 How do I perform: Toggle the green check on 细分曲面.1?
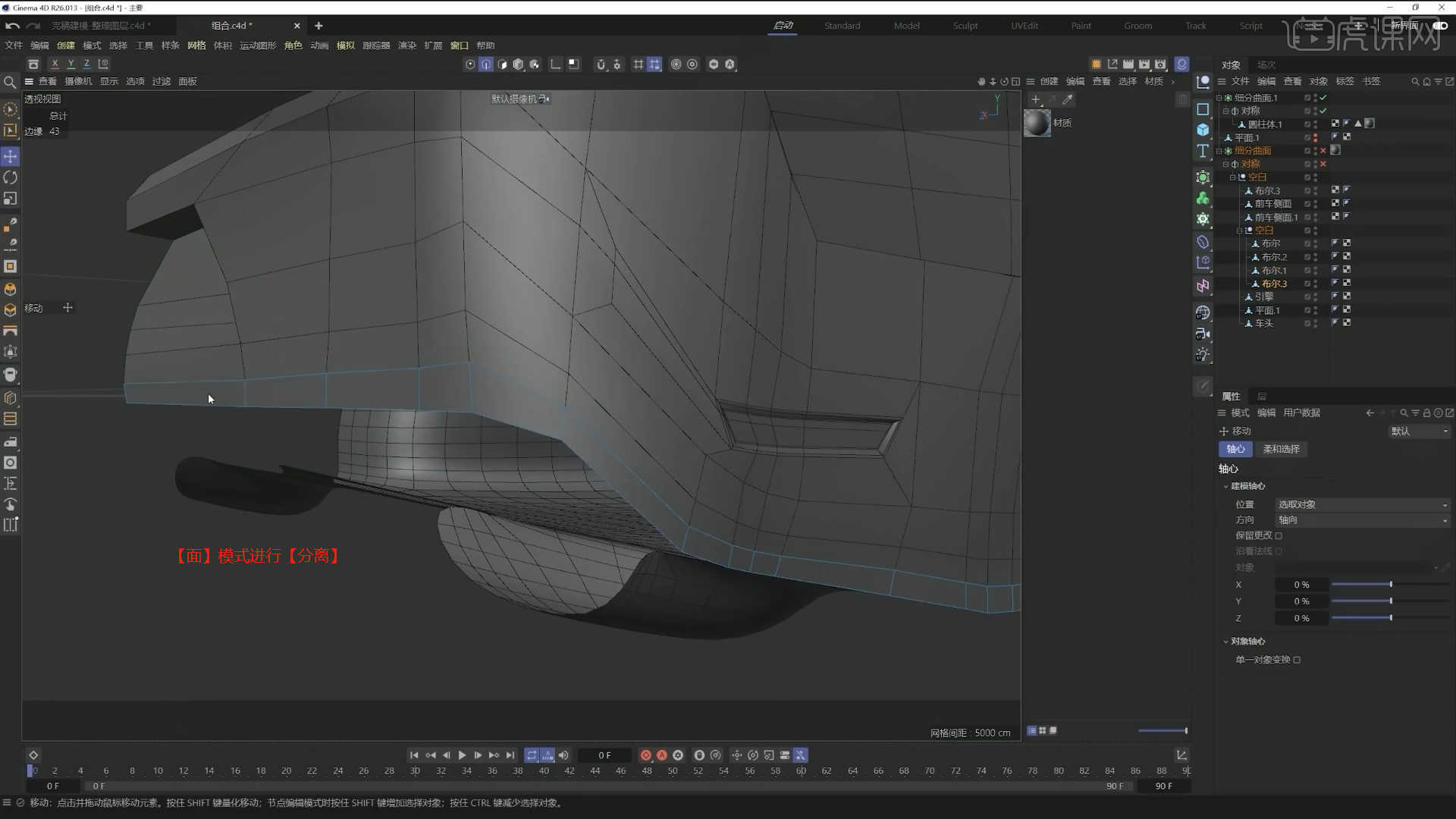[1323, 98]
